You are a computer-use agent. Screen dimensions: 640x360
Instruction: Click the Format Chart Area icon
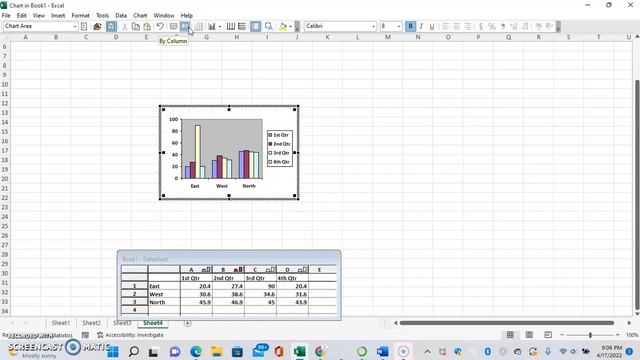(84, 26)
